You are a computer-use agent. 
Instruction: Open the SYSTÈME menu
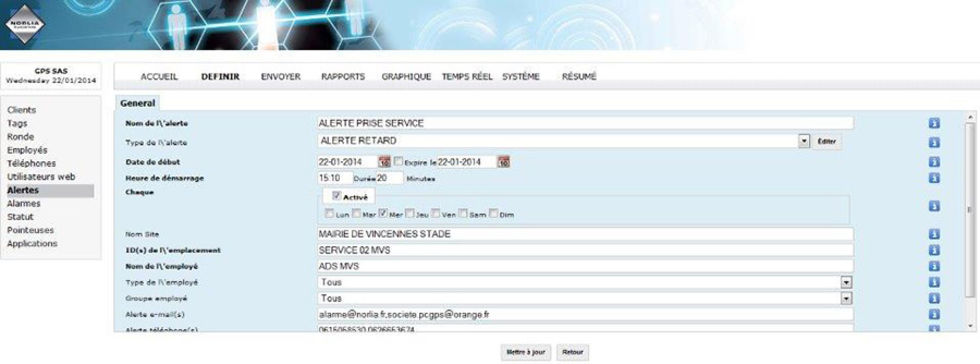(x=521, y=76)
